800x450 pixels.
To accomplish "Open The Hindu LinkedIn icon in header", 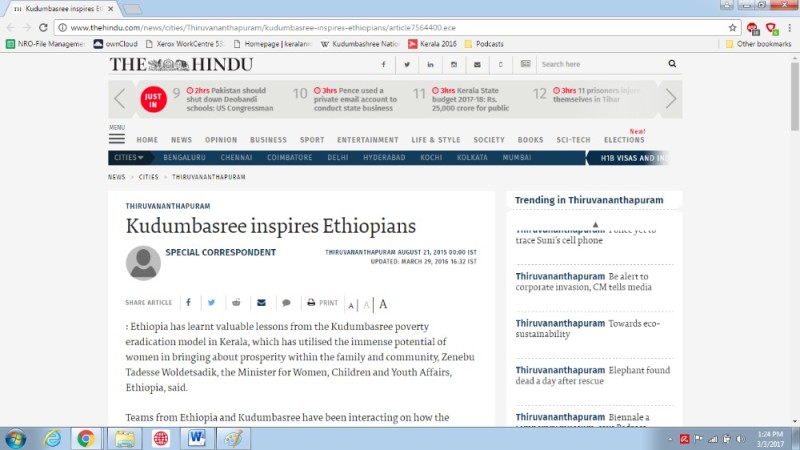I will tap(430, 64).
